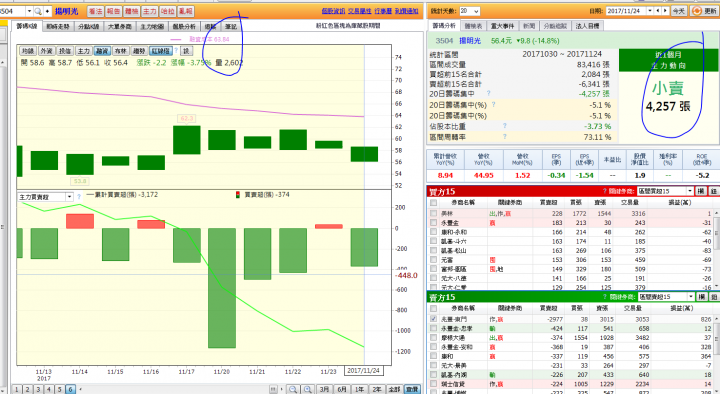Select page 6 in the bottom pager
The image size is (720, 394).
click(x=70, y=389)
